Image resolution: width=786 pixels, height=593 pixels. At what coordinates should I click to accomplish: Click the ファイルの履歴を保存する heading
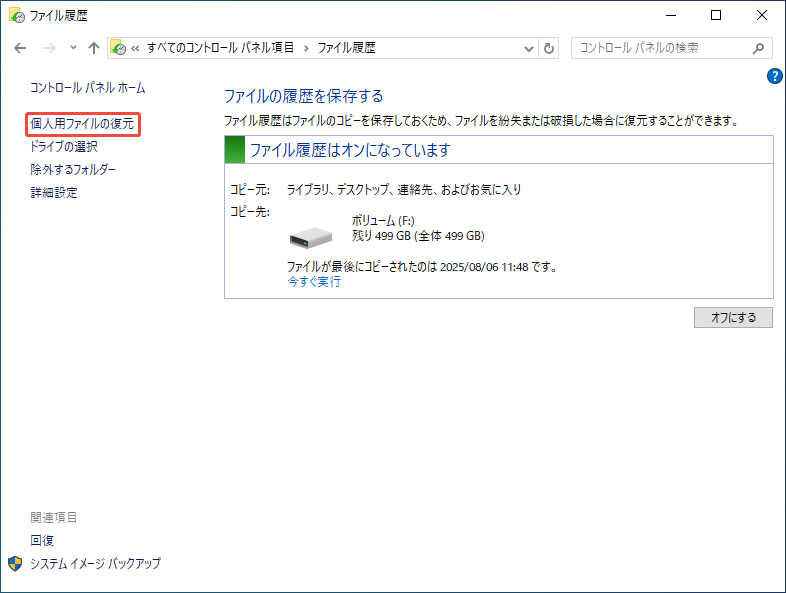303,96
